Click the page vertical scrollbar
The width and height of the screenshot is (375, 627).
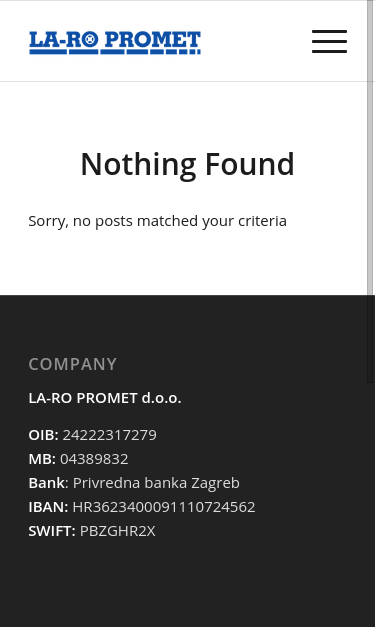[371, 192]
